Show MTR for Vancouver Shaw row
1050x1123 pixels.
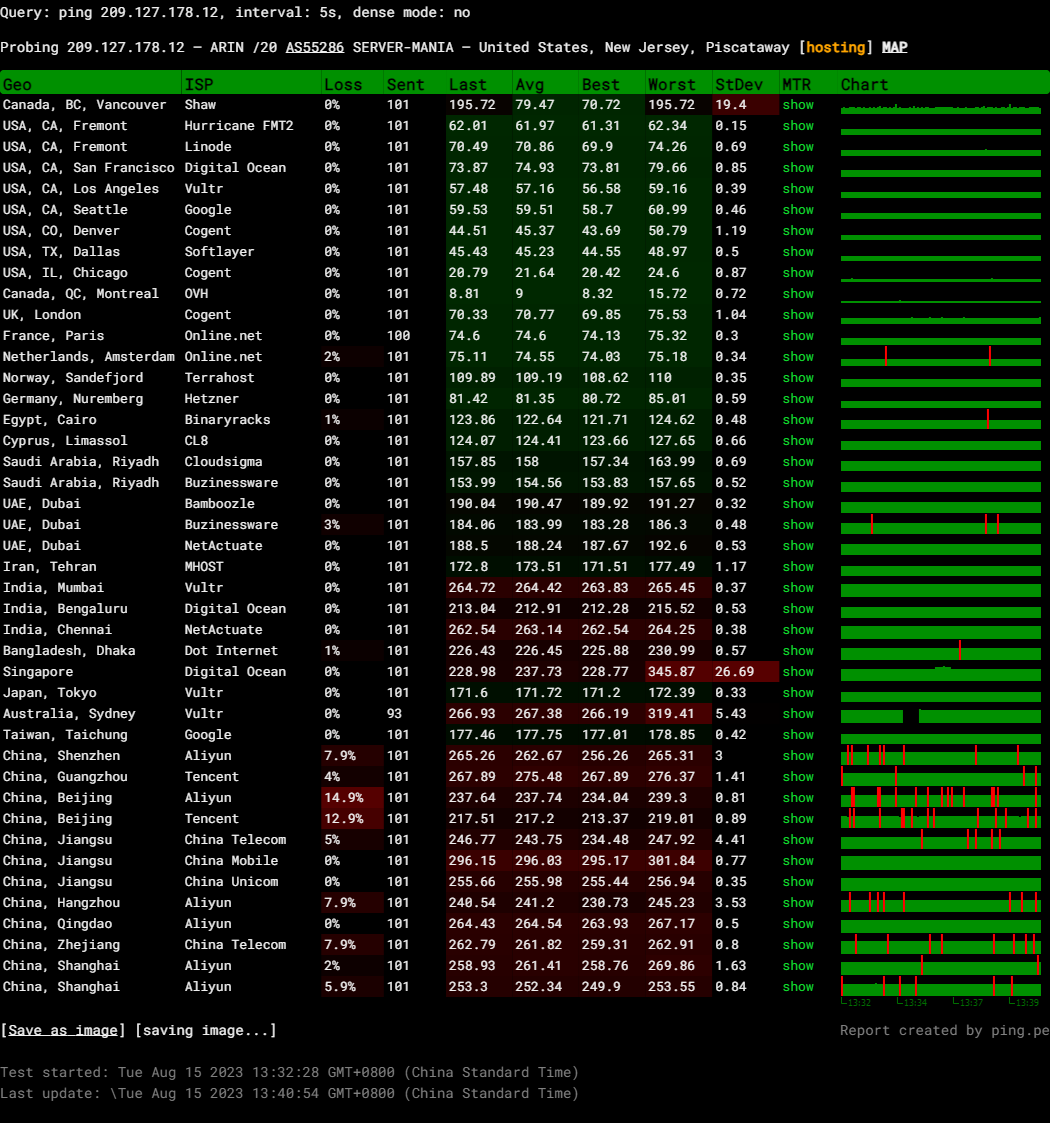point(798,105)
